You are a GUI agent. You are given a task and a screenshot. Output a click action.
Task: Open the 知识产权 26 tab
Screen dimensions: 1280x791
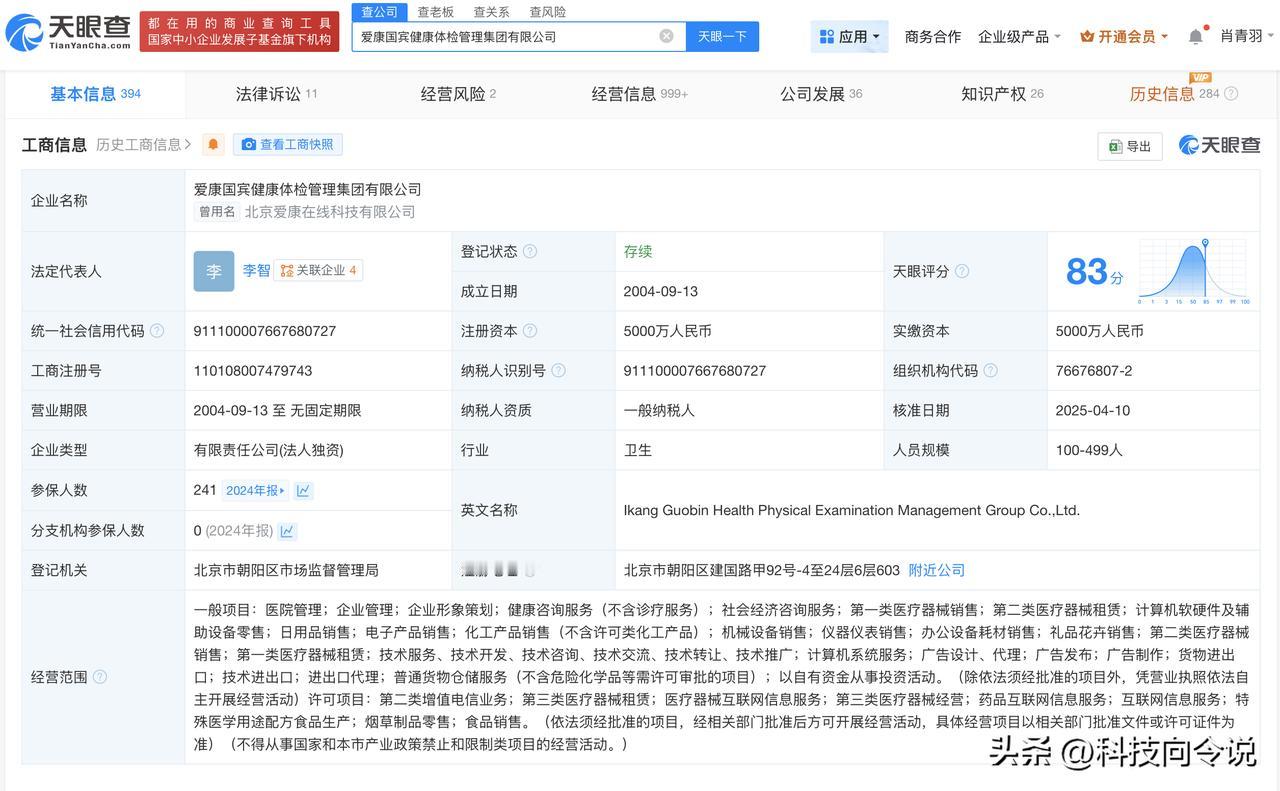pyautogui.click(x=1002, y=94)
